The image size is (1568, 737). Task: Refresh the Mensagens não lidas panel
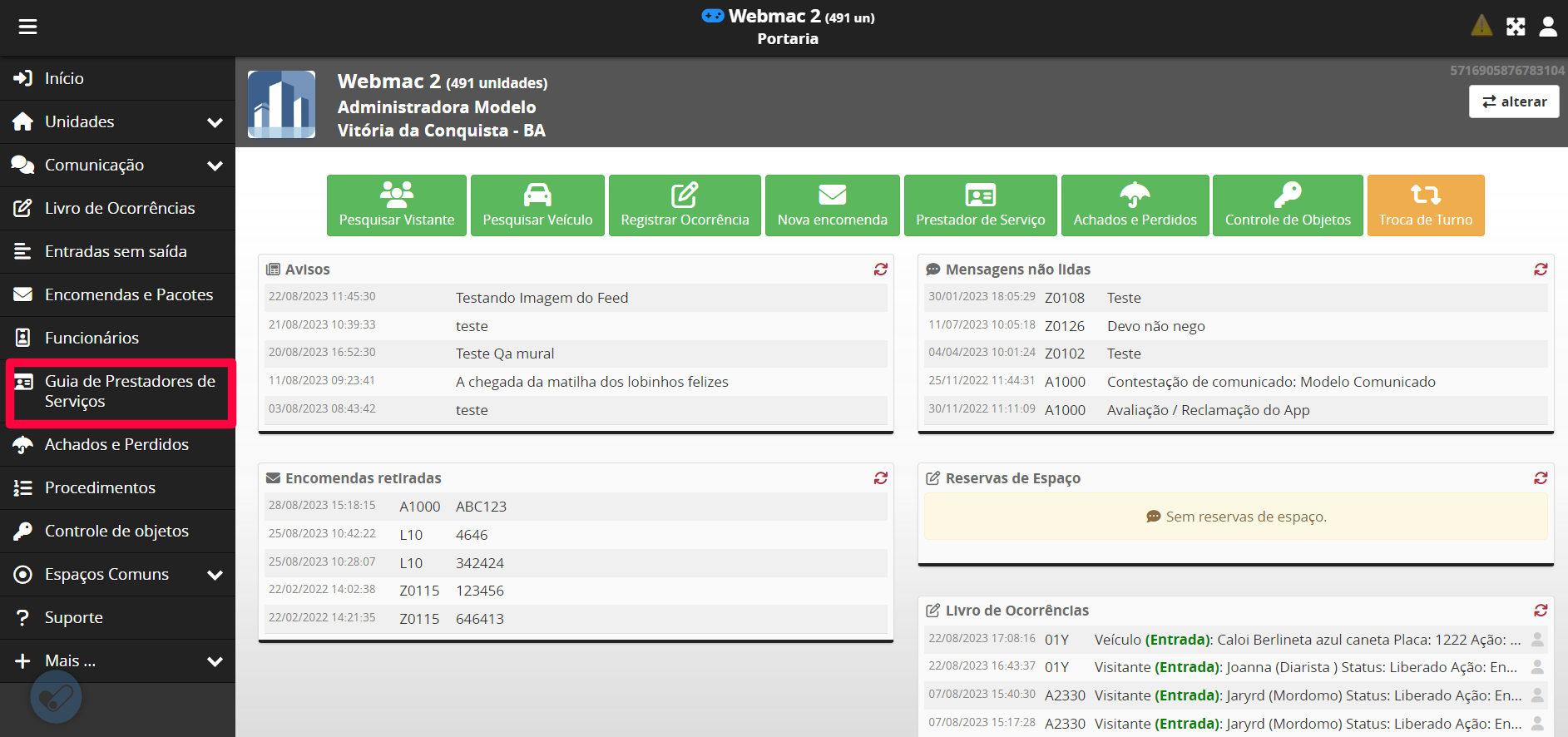(x=1541, y=270)
